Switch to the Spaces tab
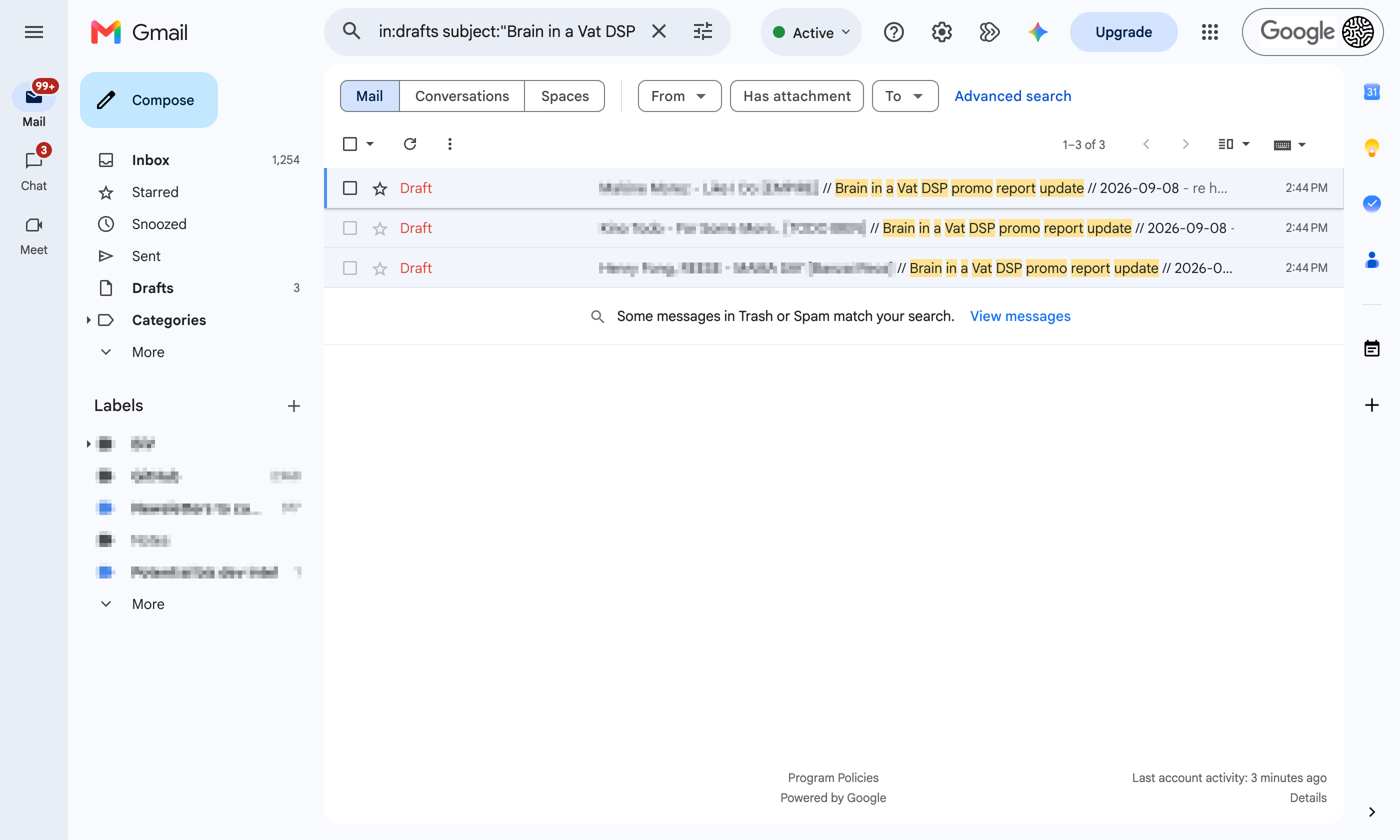This screenshot has height=840, width=1400. click(565, 96)
